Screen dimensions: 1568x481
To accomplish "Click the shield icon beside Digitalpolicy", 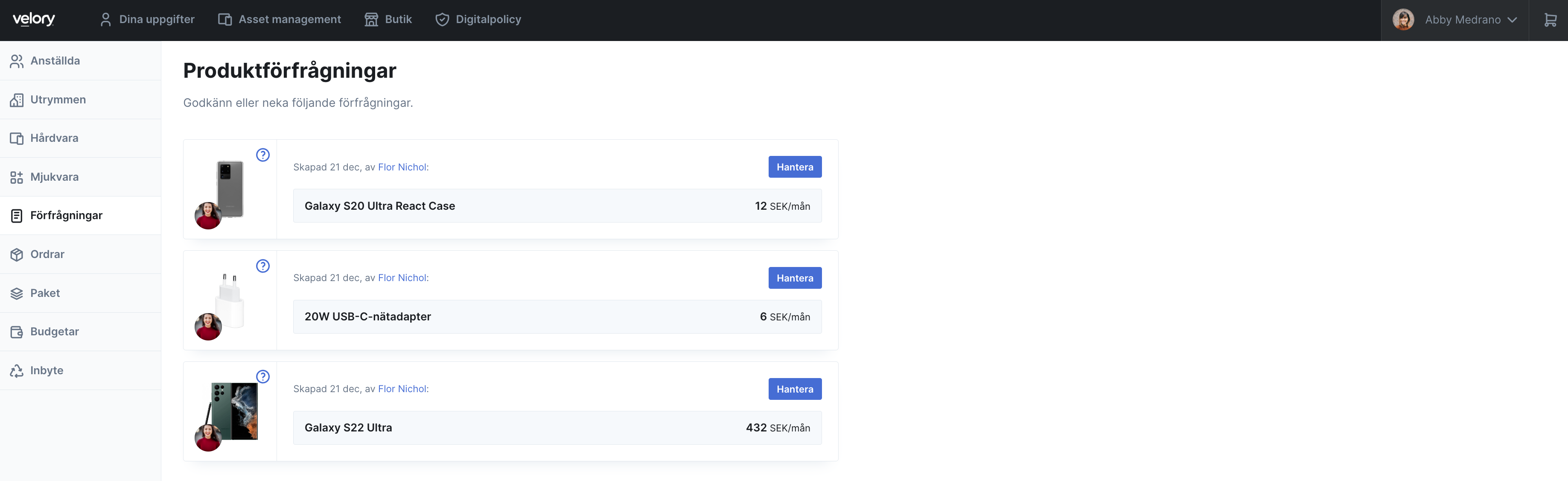I will pyautogui.click(x=443, y=20).
